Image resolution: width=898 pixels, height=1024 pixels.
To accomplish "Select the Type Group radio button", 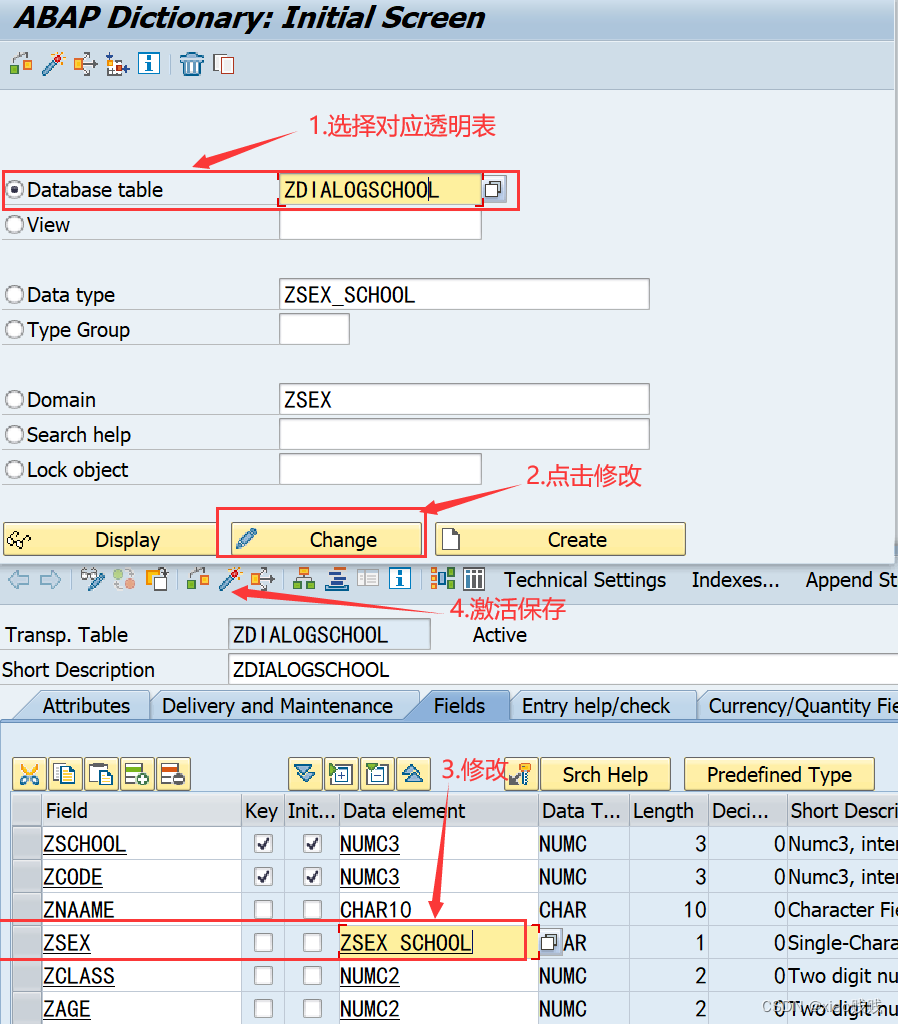I will coord(15,330).
